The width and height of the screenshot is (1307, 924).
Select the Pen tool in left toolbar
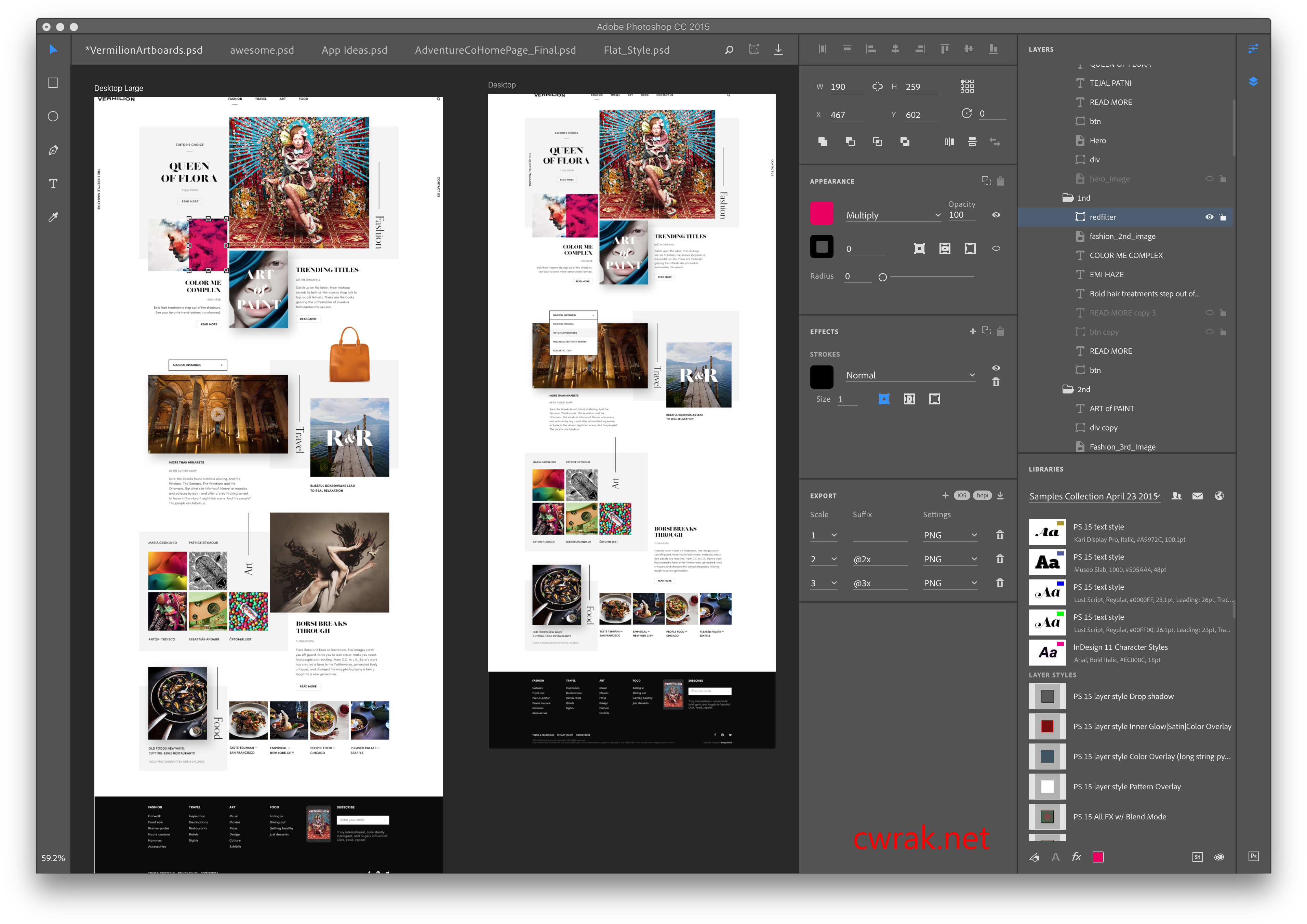(x=53, y=150)
